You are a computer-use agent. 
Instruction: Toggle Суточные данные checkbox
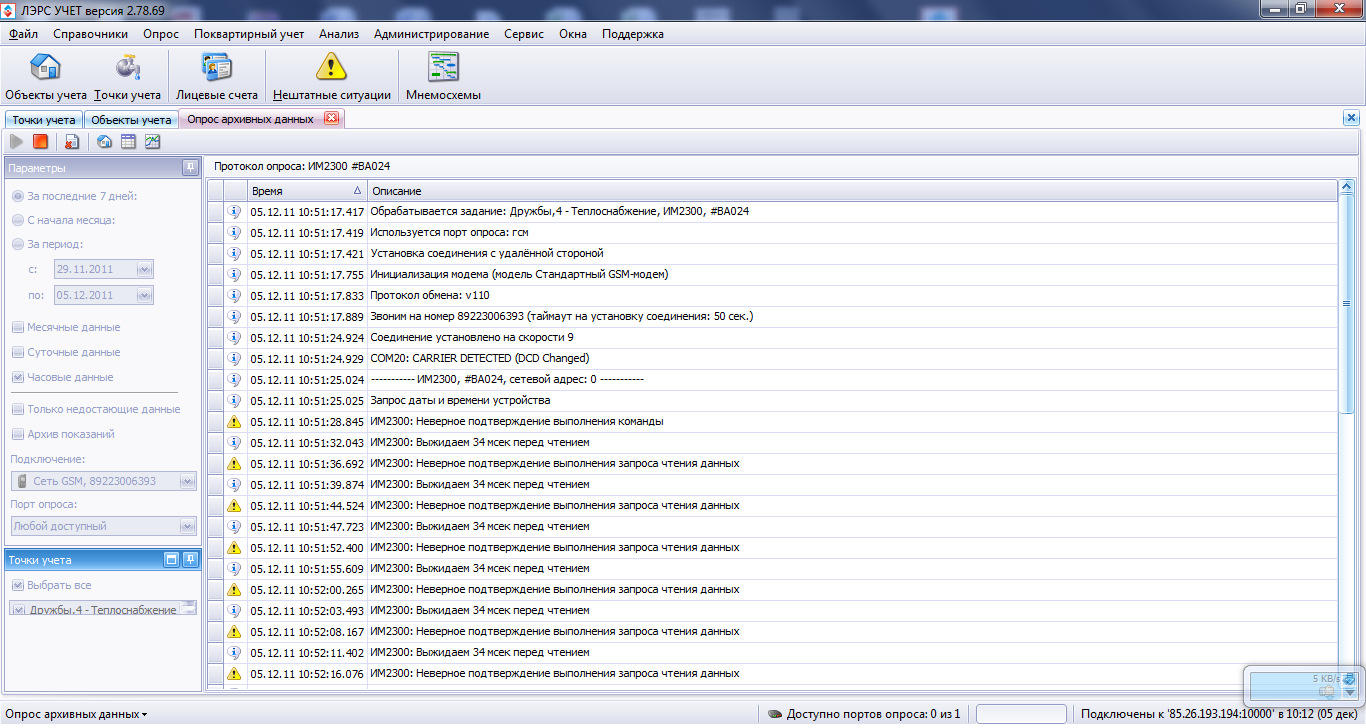[18, 352]
